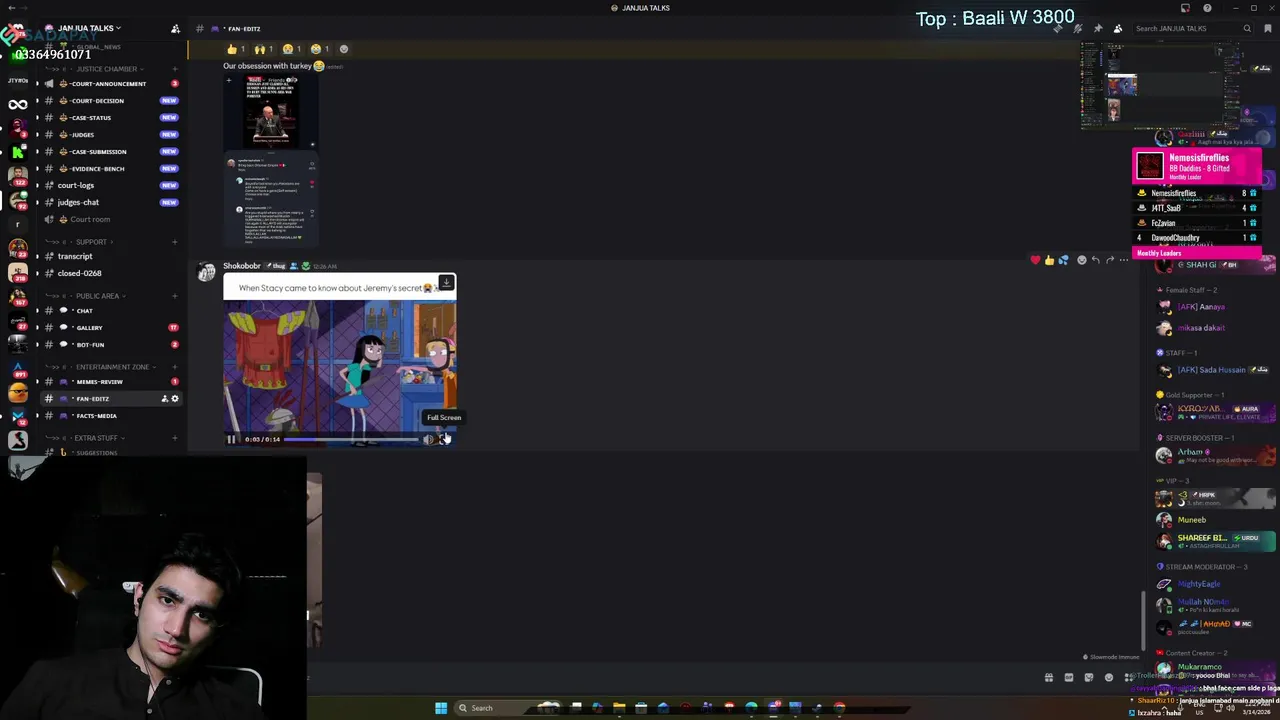The image size is (1280, 720).
Task: Open File Explorer from the taskbar
Action: pyautogui.click(x=619, y=708)
